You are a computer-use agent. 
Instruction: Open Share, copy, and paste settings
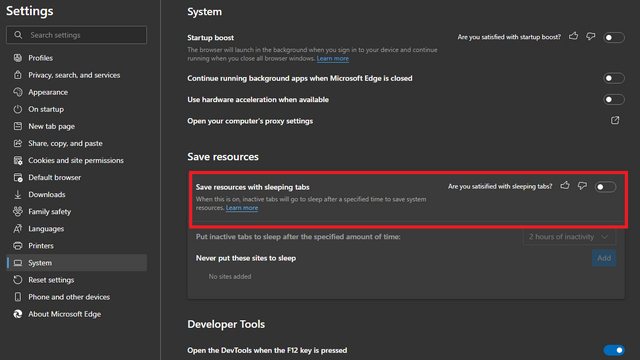(x=77, y=143)
